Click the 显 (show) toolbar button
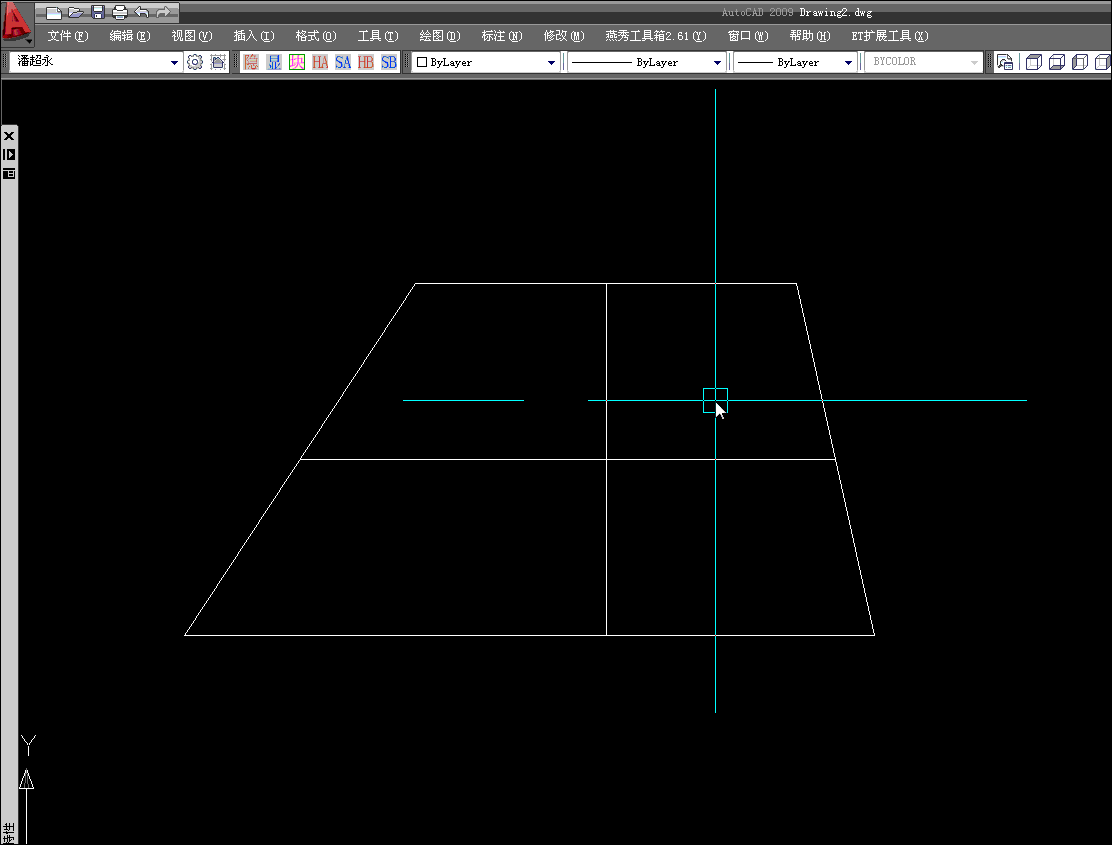 tap(274, 62)
